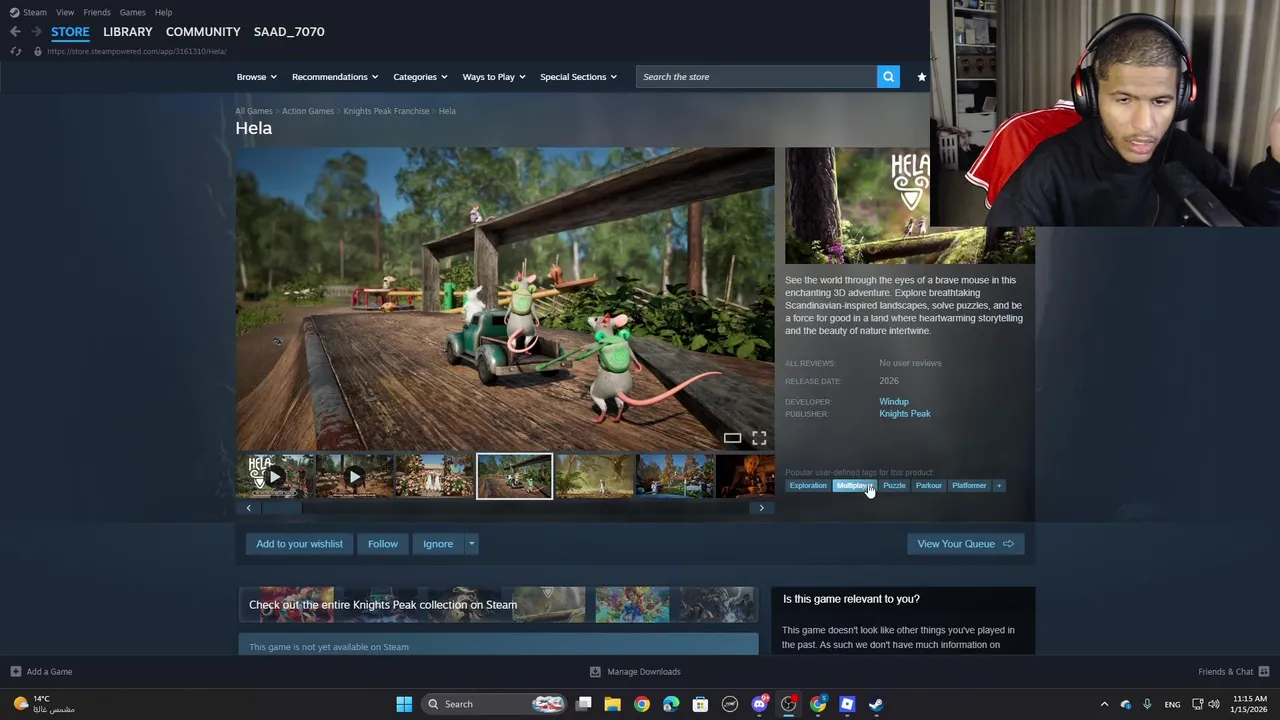Expand the Categories dropdown
Viewport: 1280px width, 720px height.
point(420,77)
